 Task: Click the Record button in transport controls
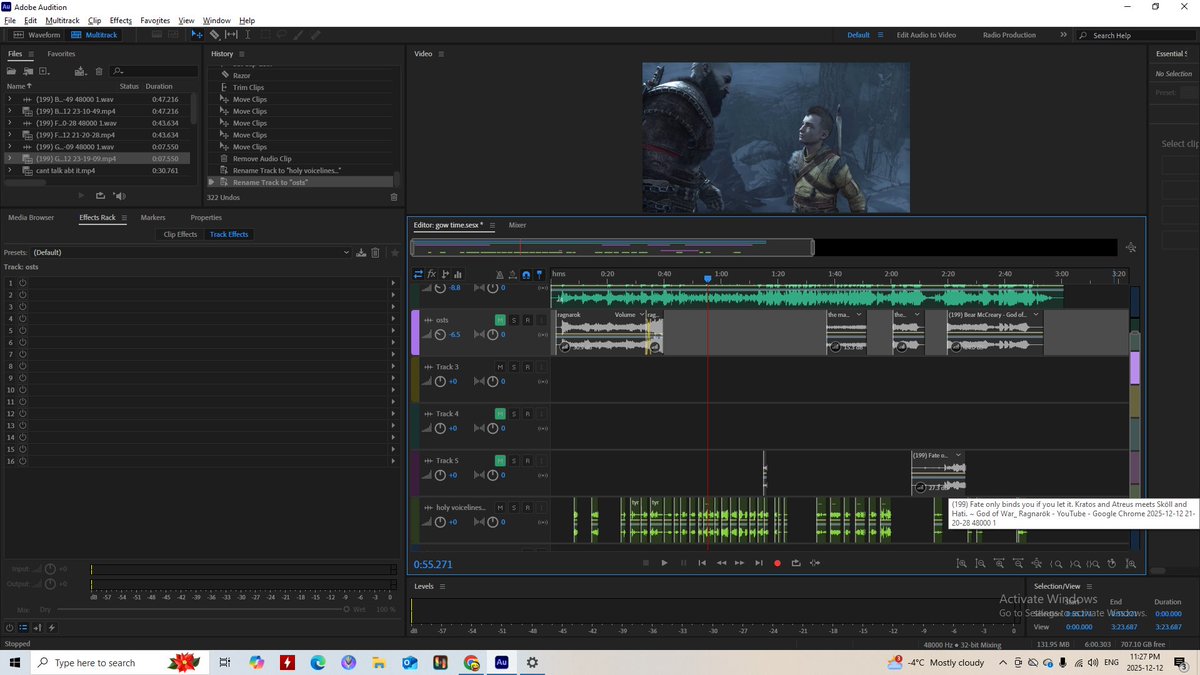pos(777,563)
